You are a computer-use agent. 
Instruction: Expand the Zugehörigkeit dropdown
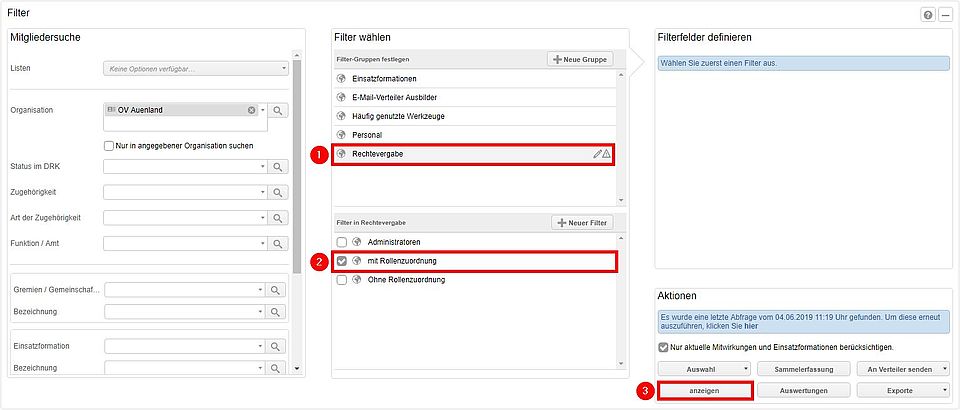point(186,192)
